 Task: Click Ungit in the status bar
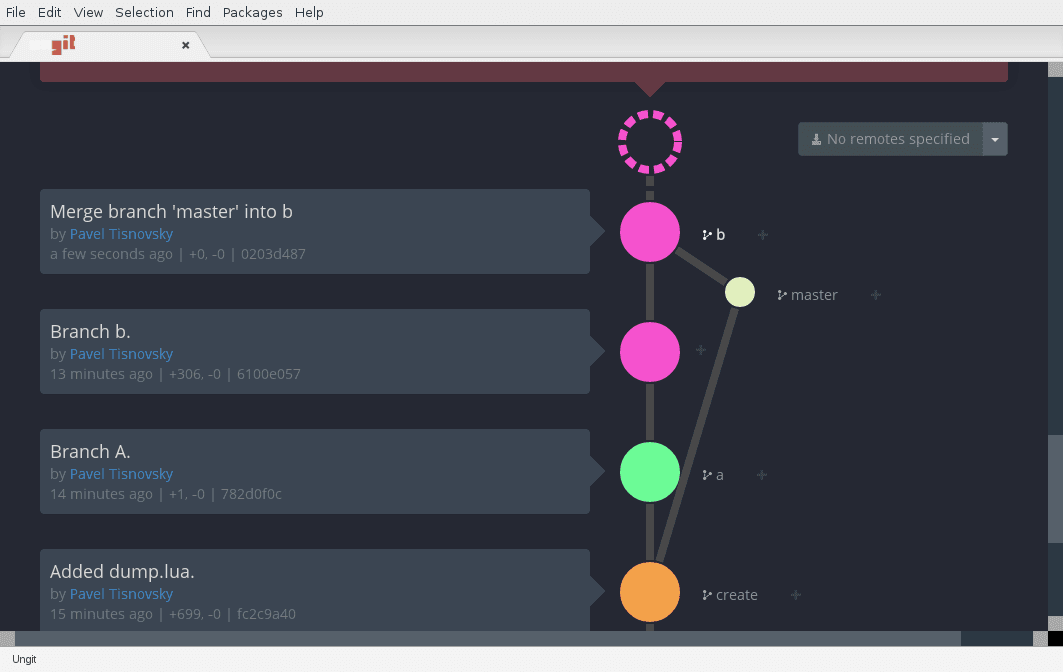click(24, 659)
